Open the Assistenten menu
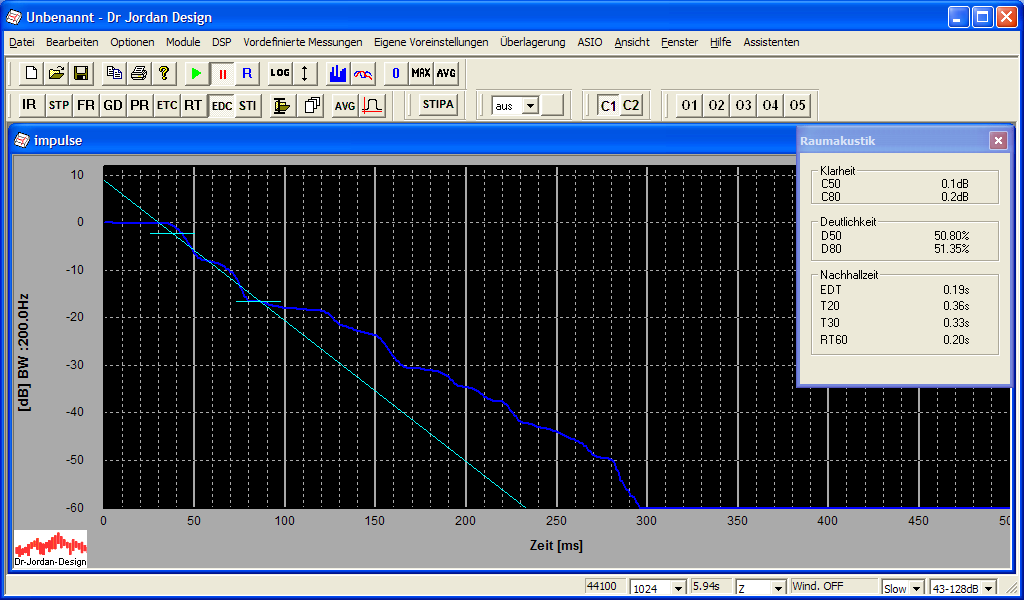 tap(771, 42)
